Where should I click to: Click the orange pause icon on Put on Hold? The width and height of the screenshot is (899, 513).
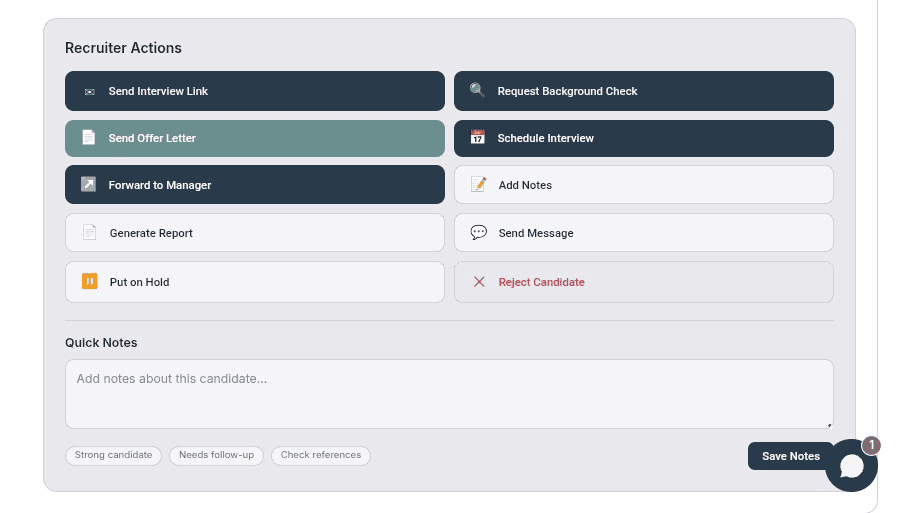90,282
